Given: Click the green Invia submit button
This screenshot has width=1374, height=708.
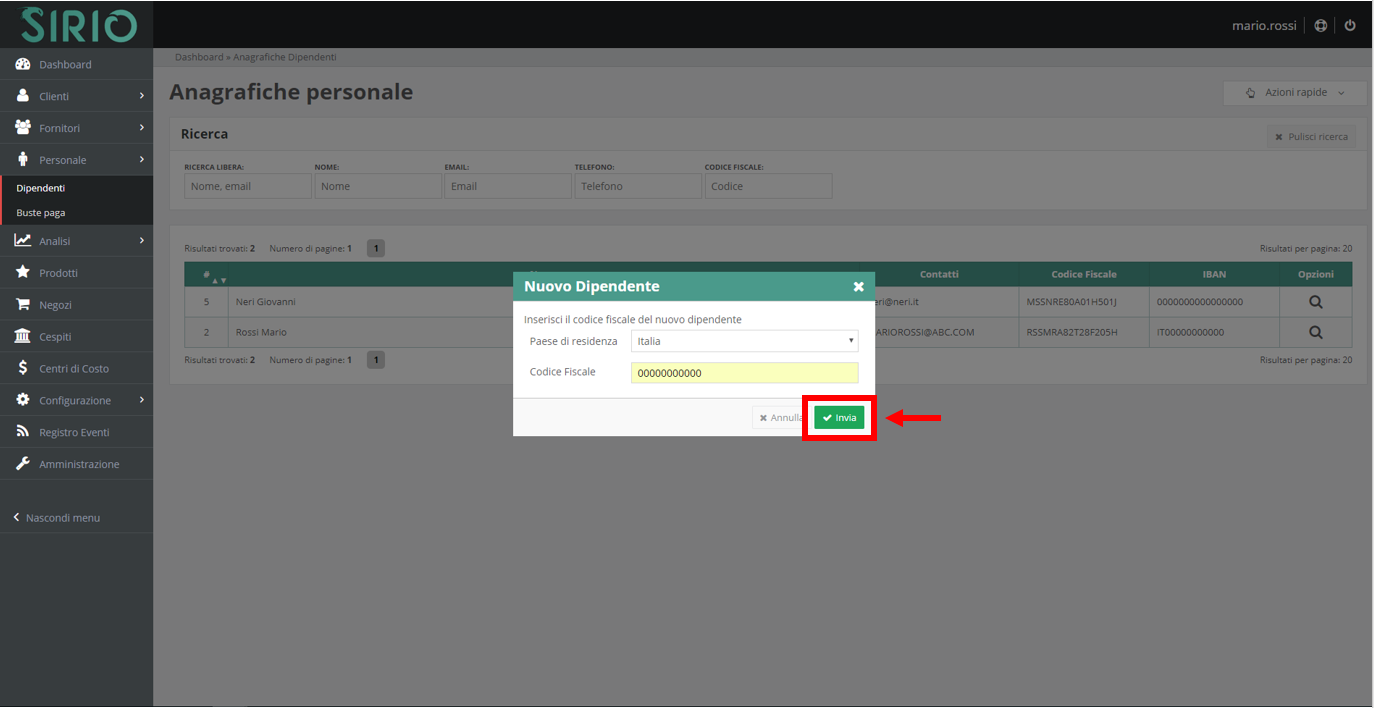Looking at the screenshot, I should pyautogui.click(x=839, y=418).
